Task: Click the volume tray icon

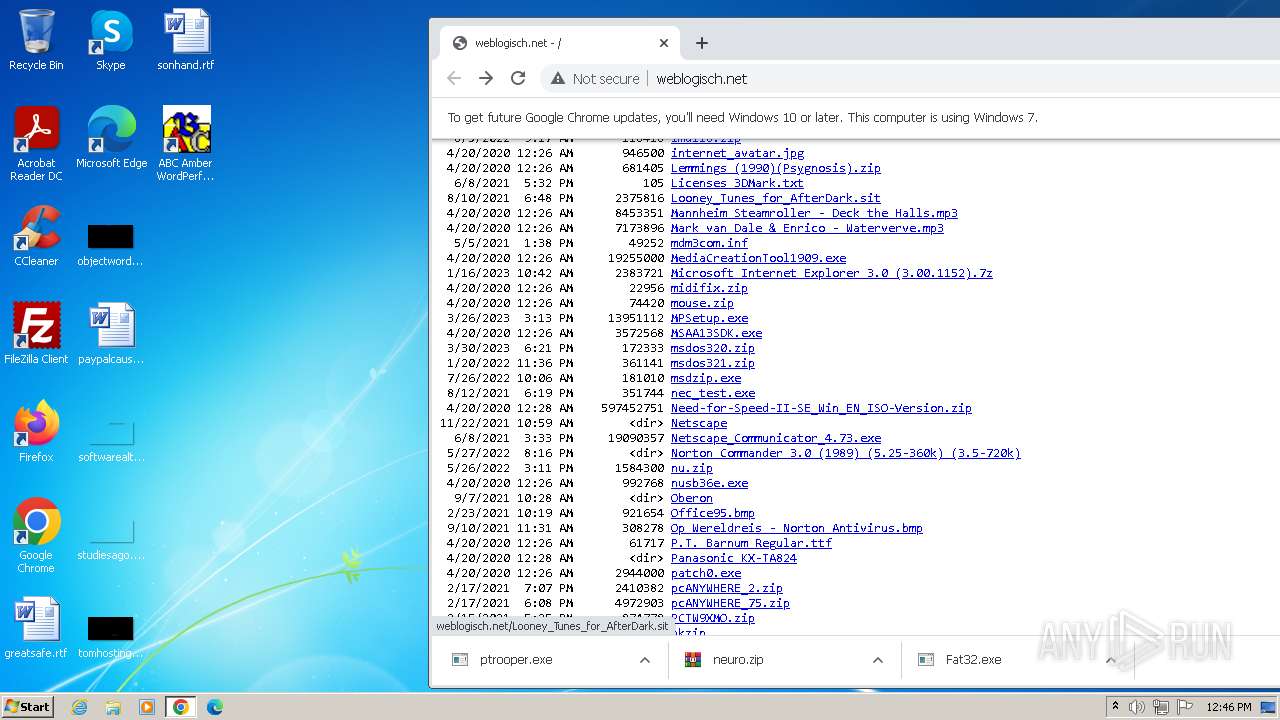Action: pos(1137,707)
